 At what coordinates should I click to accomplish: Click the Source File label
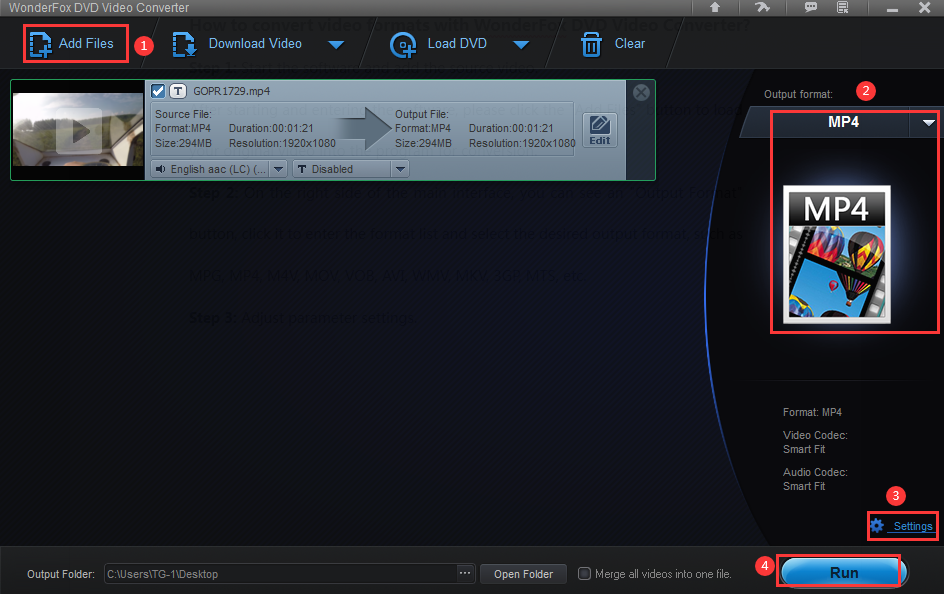(x=183, y=114)
